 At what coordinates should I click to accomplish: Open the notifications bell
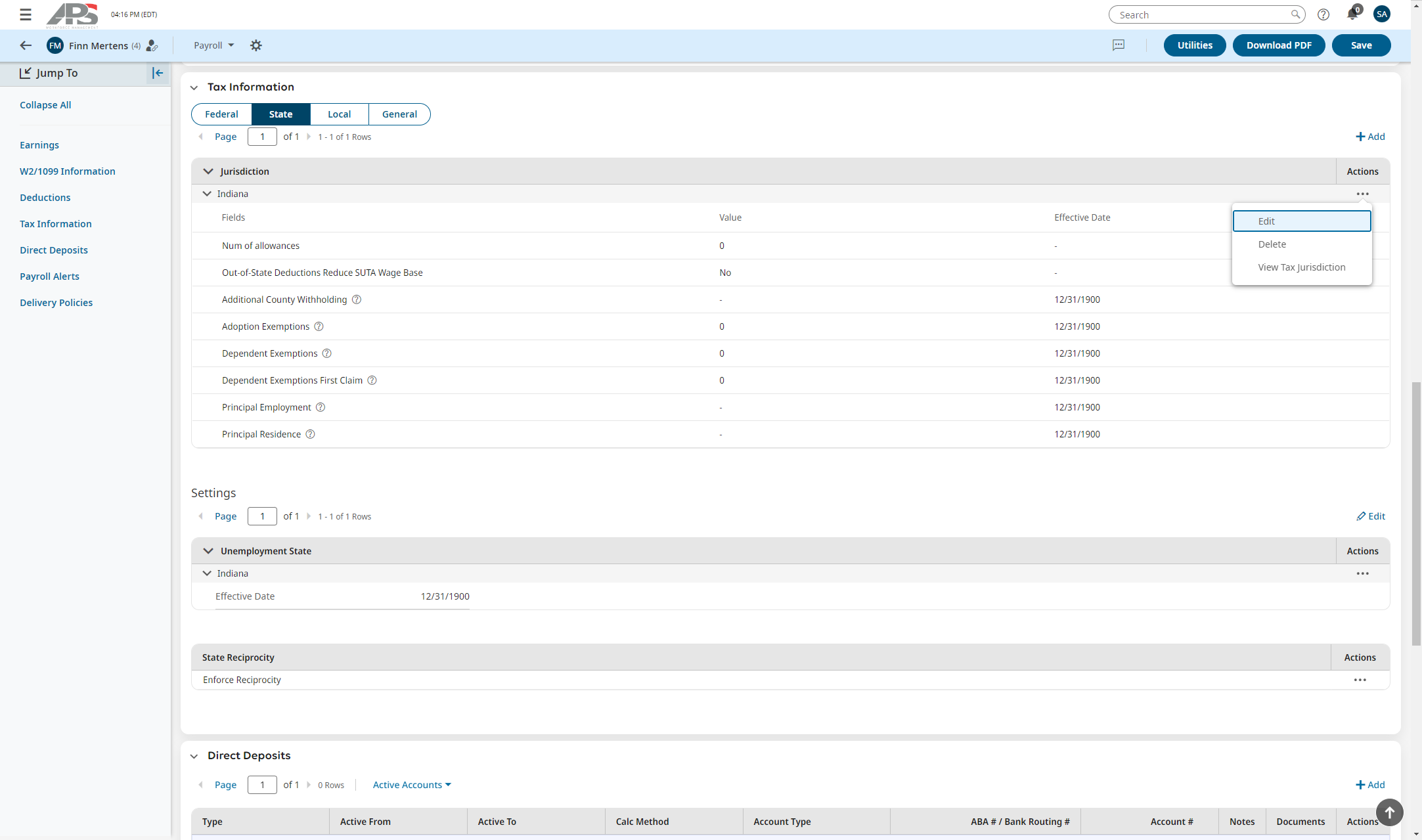1352,14
